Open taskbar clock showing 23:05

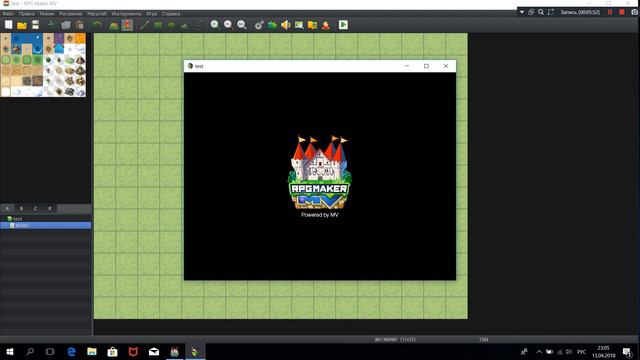(604, 351)
